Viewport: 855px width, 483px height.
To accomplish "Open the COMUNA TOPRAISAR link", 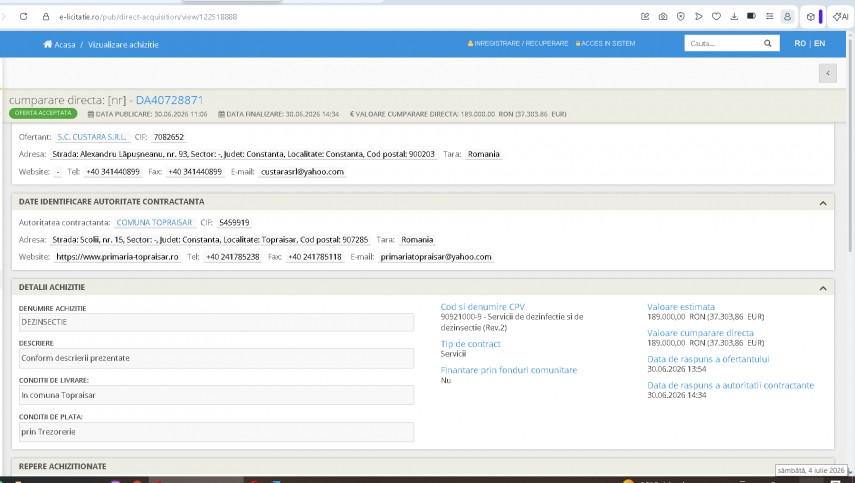I will tap(154, 222).
